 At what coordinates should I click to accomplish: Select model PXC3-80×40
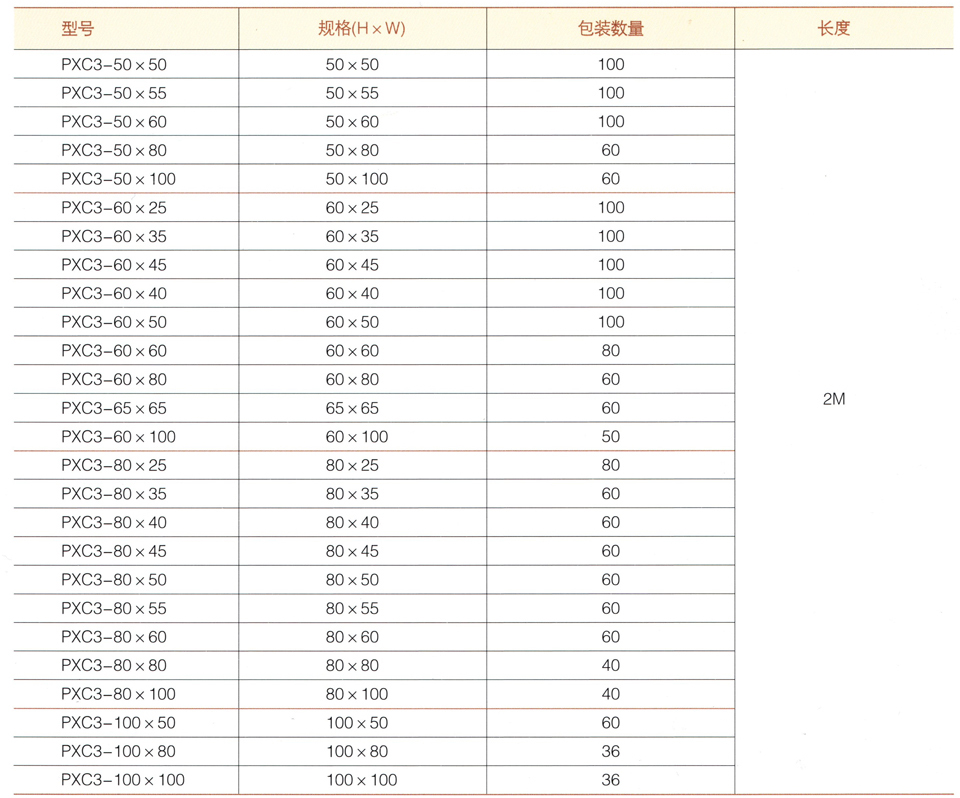114,522
